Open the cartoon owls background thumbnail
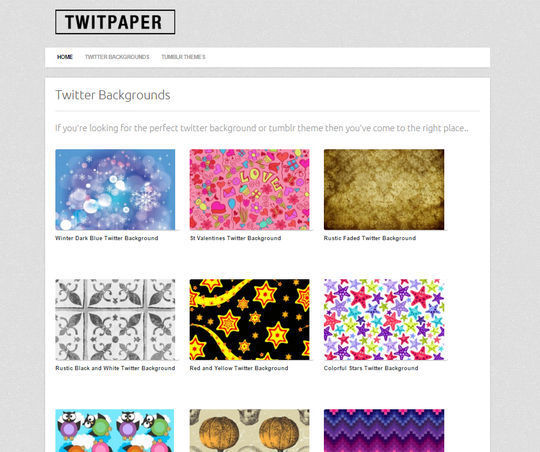This screenshot has width=540, height=452. [115, 431]
